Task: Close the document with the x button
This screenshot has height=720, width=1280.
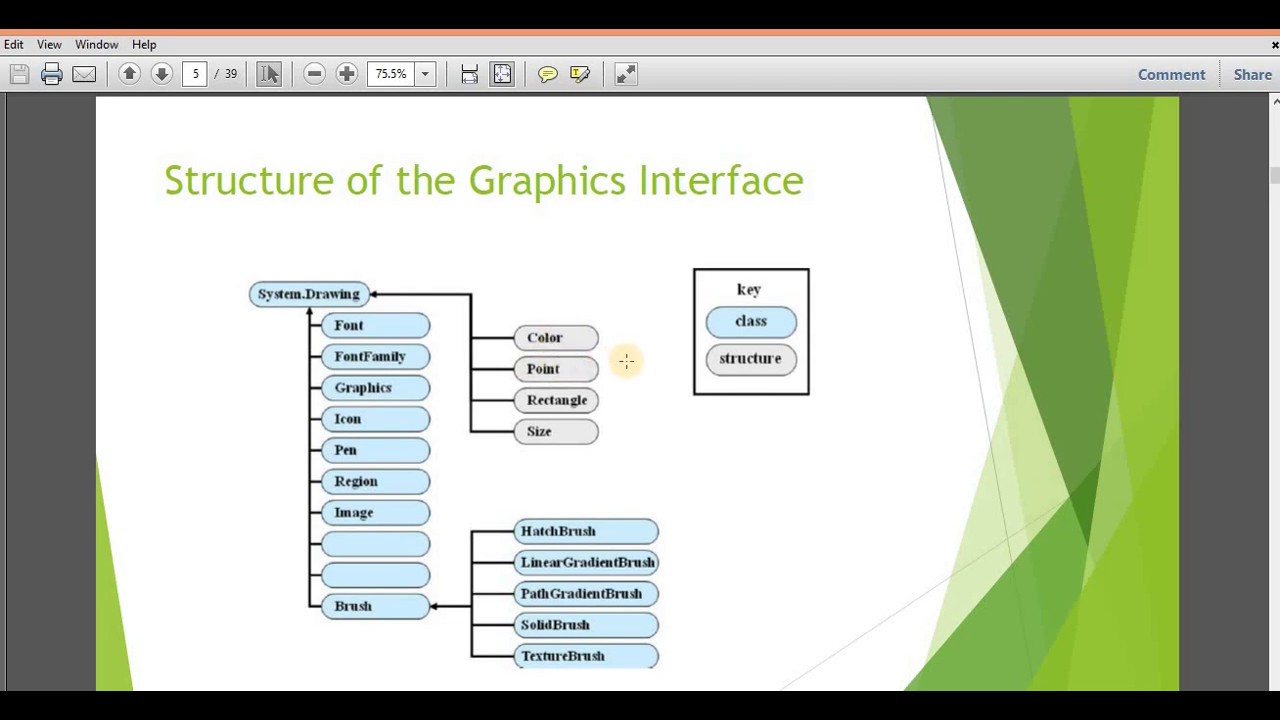Action: (1274, 45)
